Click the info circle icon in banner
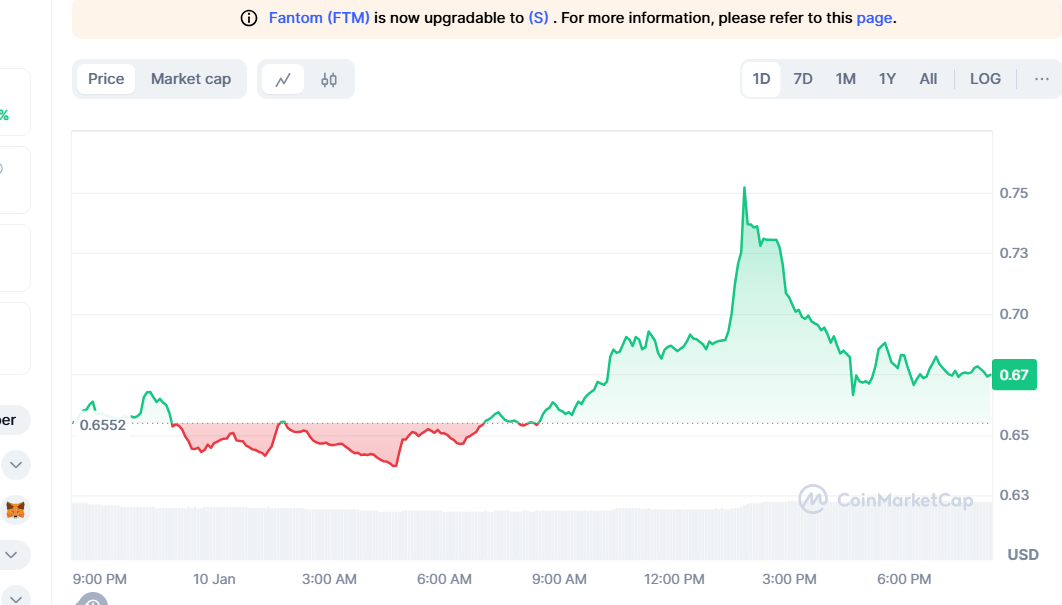1062x605 pixels. click(x=249, y=18)
